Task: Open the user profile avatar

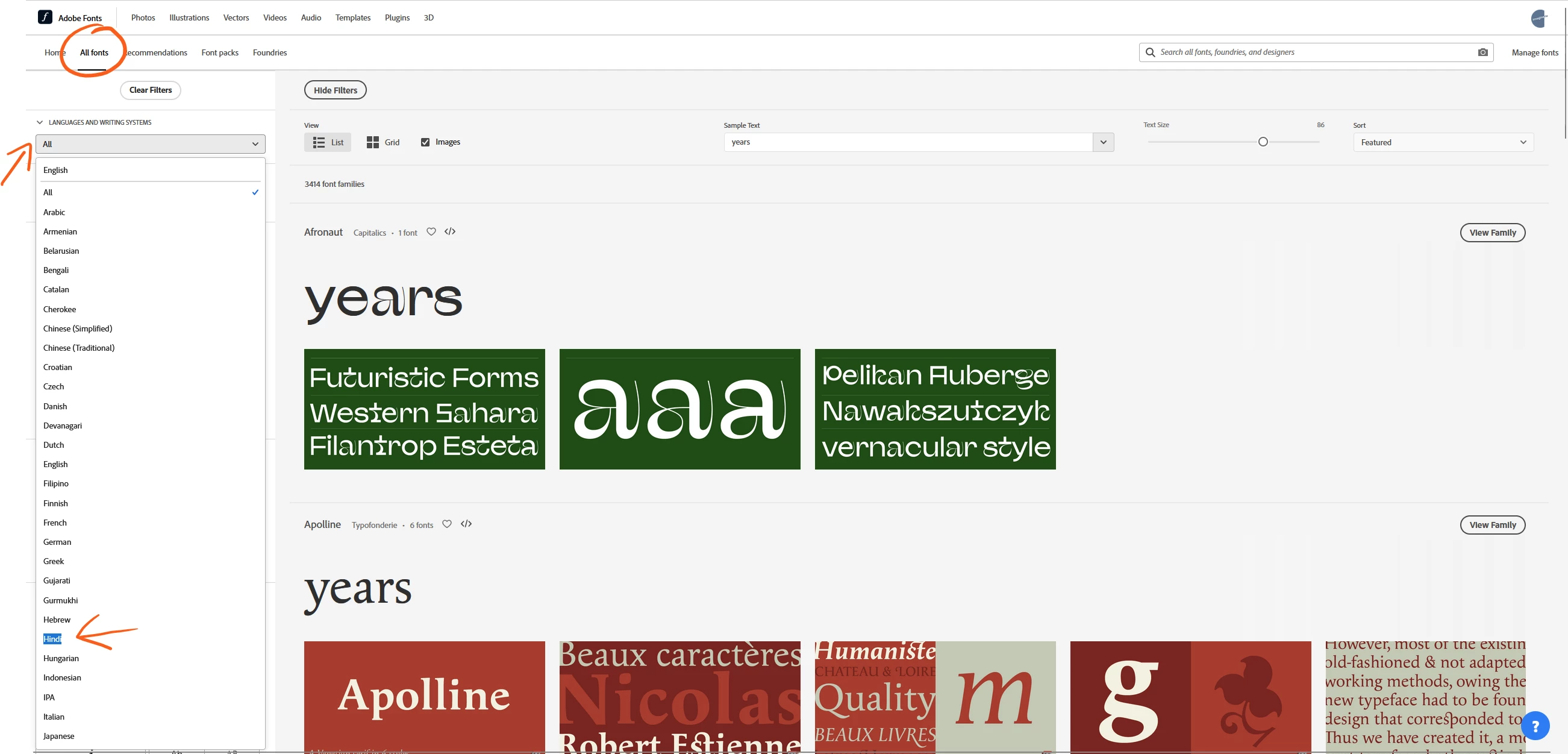Action: pyautogui.click(x=1538, y=18)
